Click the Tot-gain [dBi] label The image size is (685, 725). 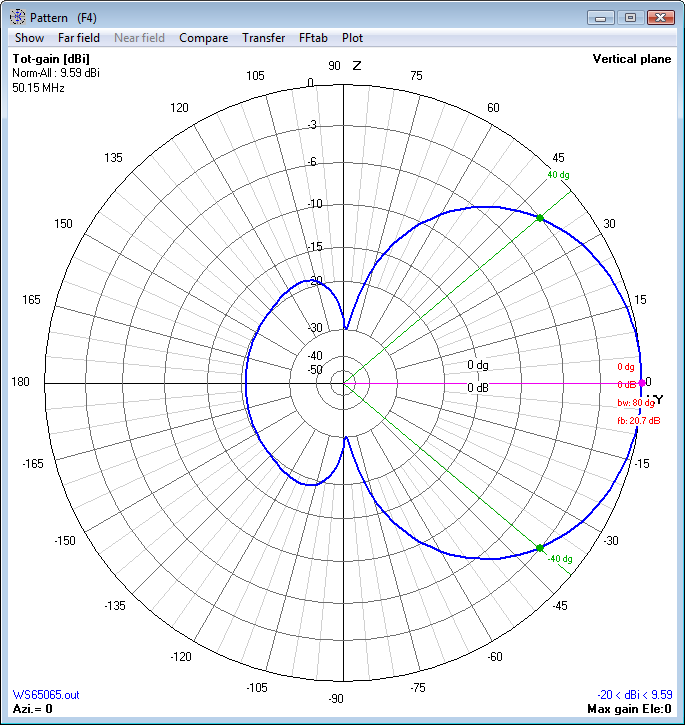click(x=51, y=59)
